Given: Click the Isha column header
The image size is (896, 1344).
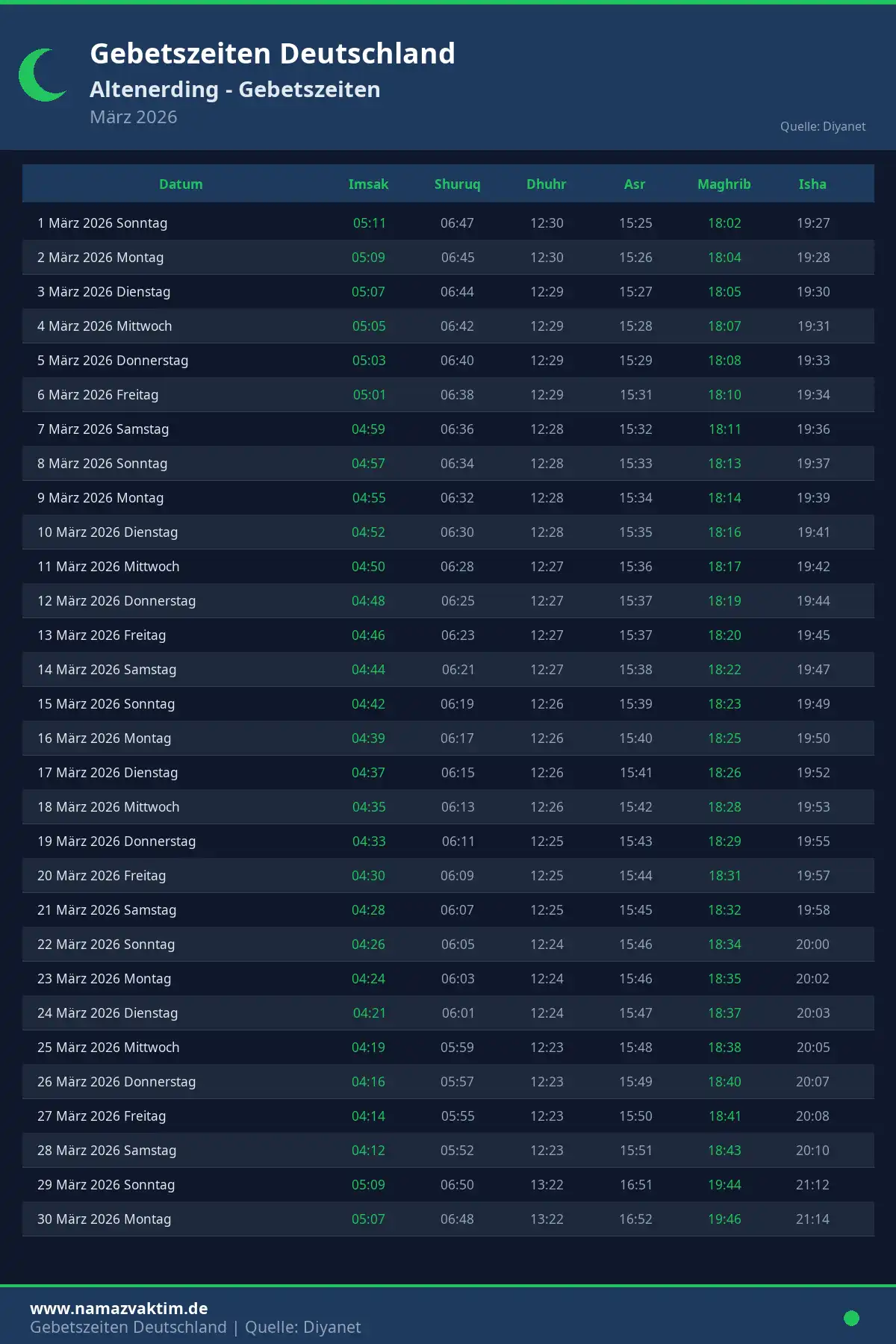Looking at the screenshot, I should point(812,184).
